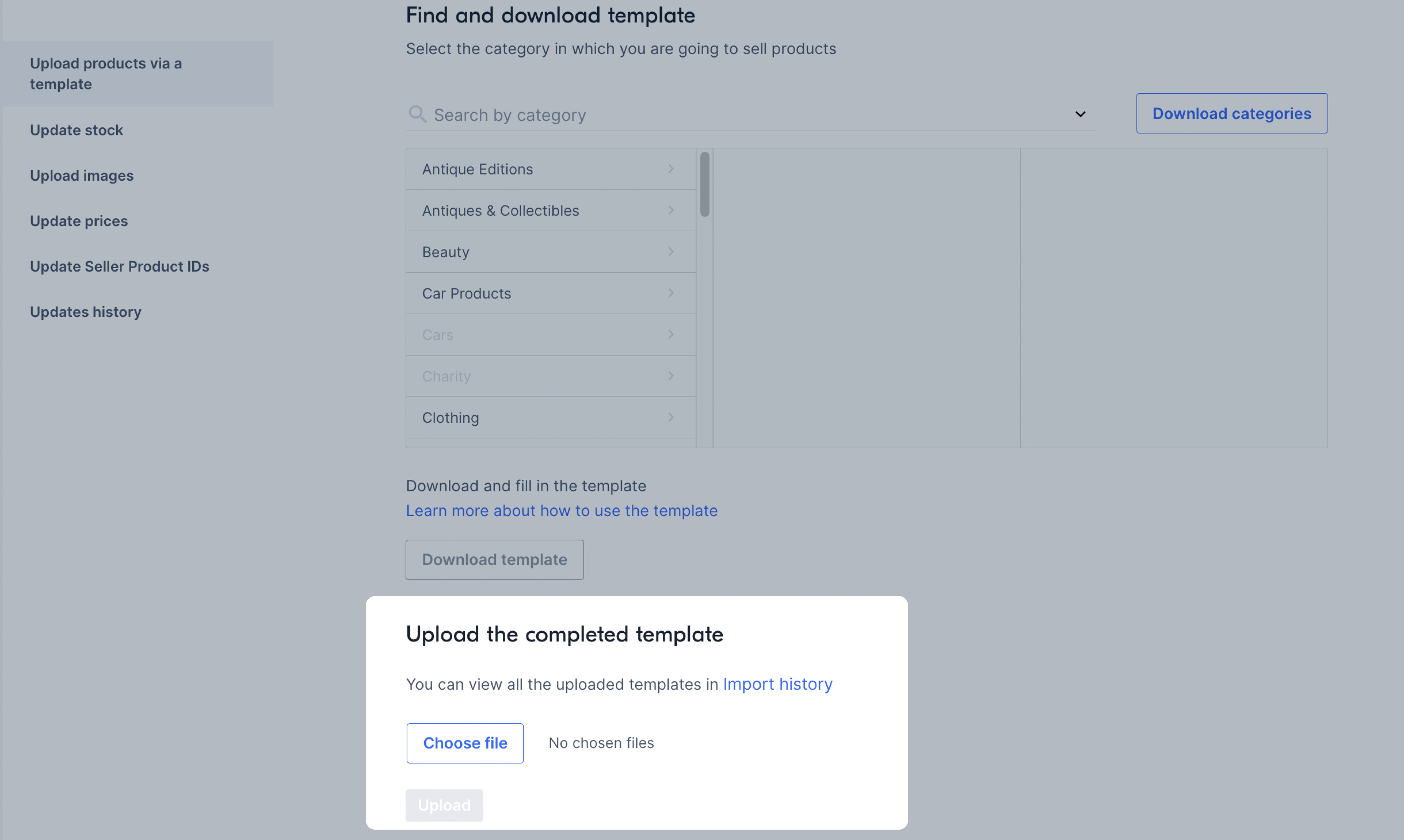Image resolution: width=1404 pixels, height=840 pixels.
Task: Click Download categories button
Action: (x=1231, y=113)
